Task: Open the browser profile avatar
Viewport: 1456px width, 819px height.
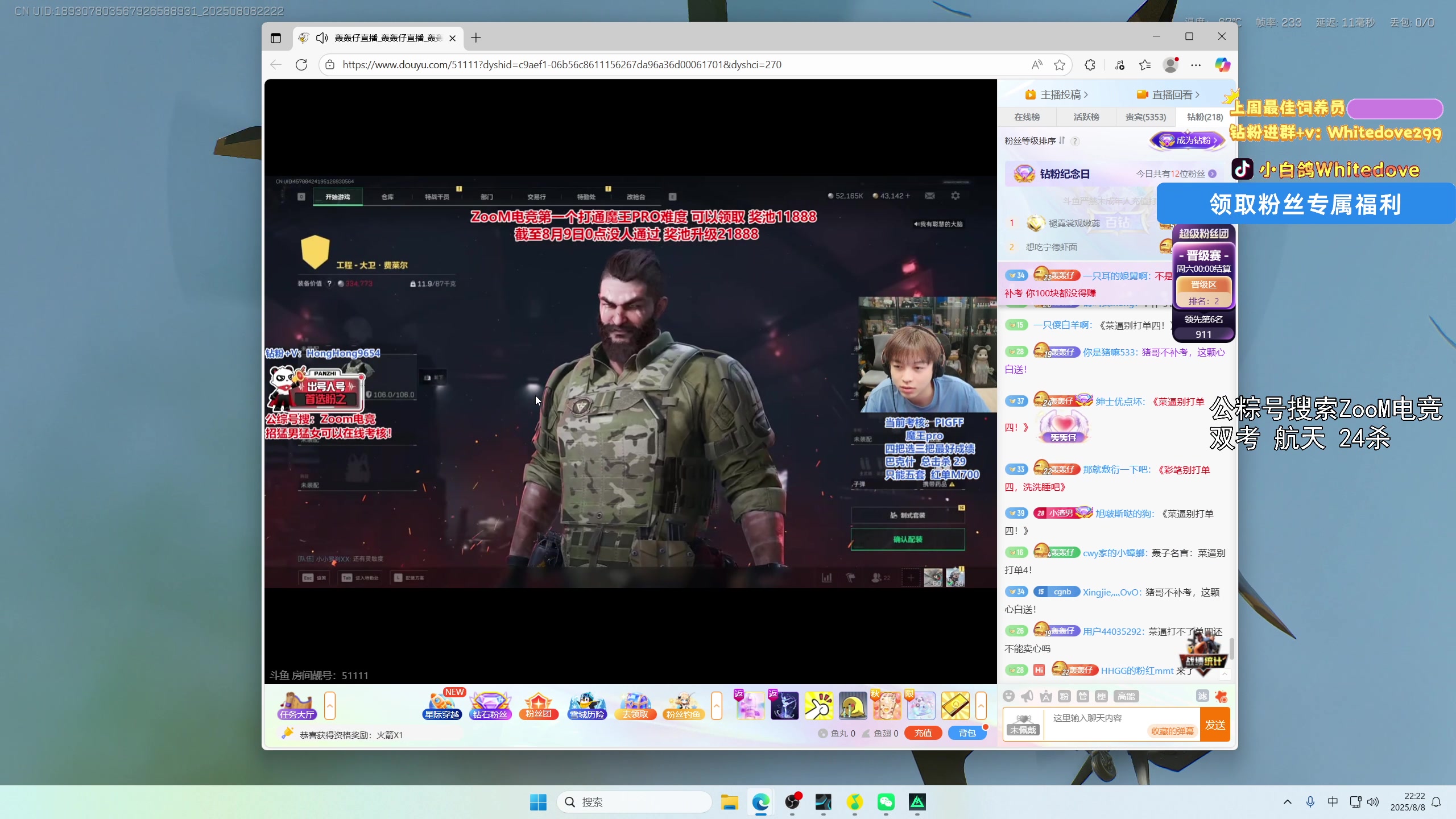Action: pyautogui.click(x=1170, y=65)
